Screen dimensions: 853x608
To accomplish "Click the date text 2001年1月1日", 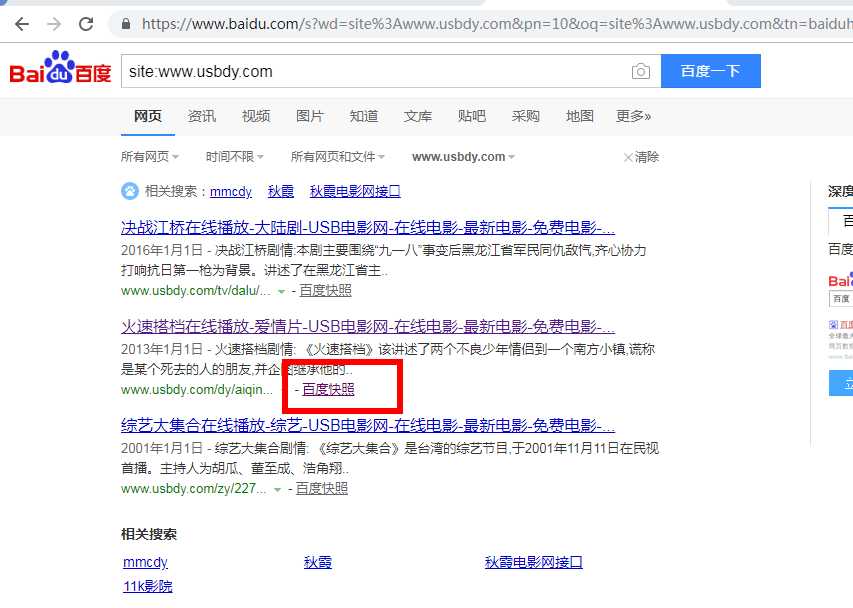I will (162, 449).
